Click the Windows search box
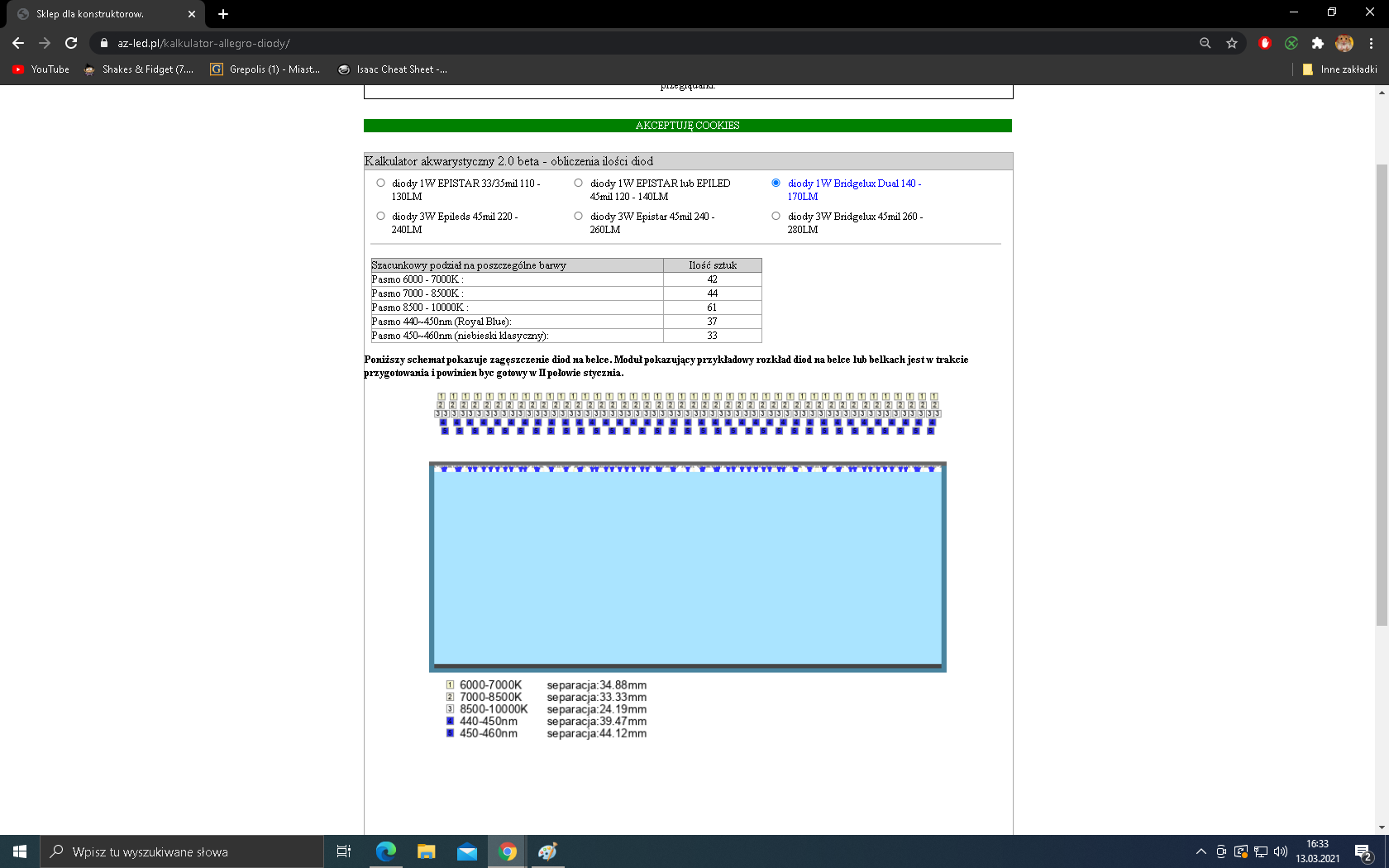 [182, 851]
